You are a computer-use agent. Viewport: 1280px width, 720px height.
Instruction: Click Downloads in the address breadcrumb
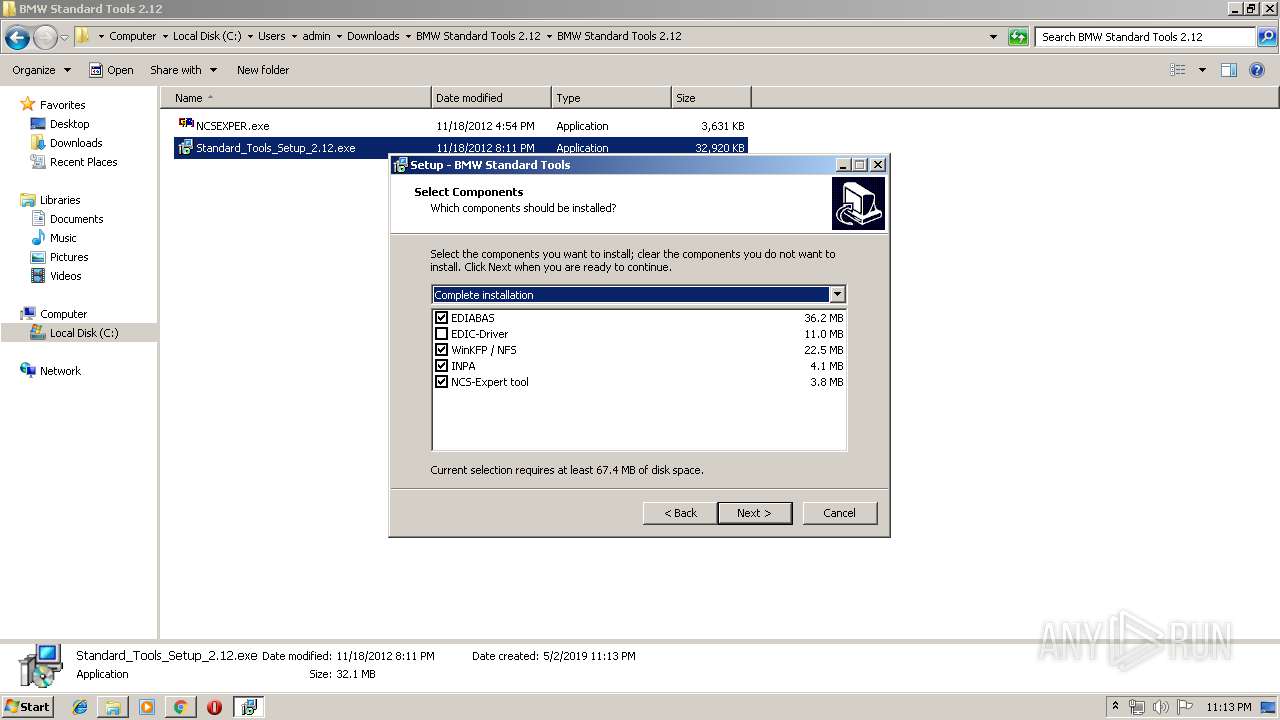pyautogui.click(x=373, y=36)
